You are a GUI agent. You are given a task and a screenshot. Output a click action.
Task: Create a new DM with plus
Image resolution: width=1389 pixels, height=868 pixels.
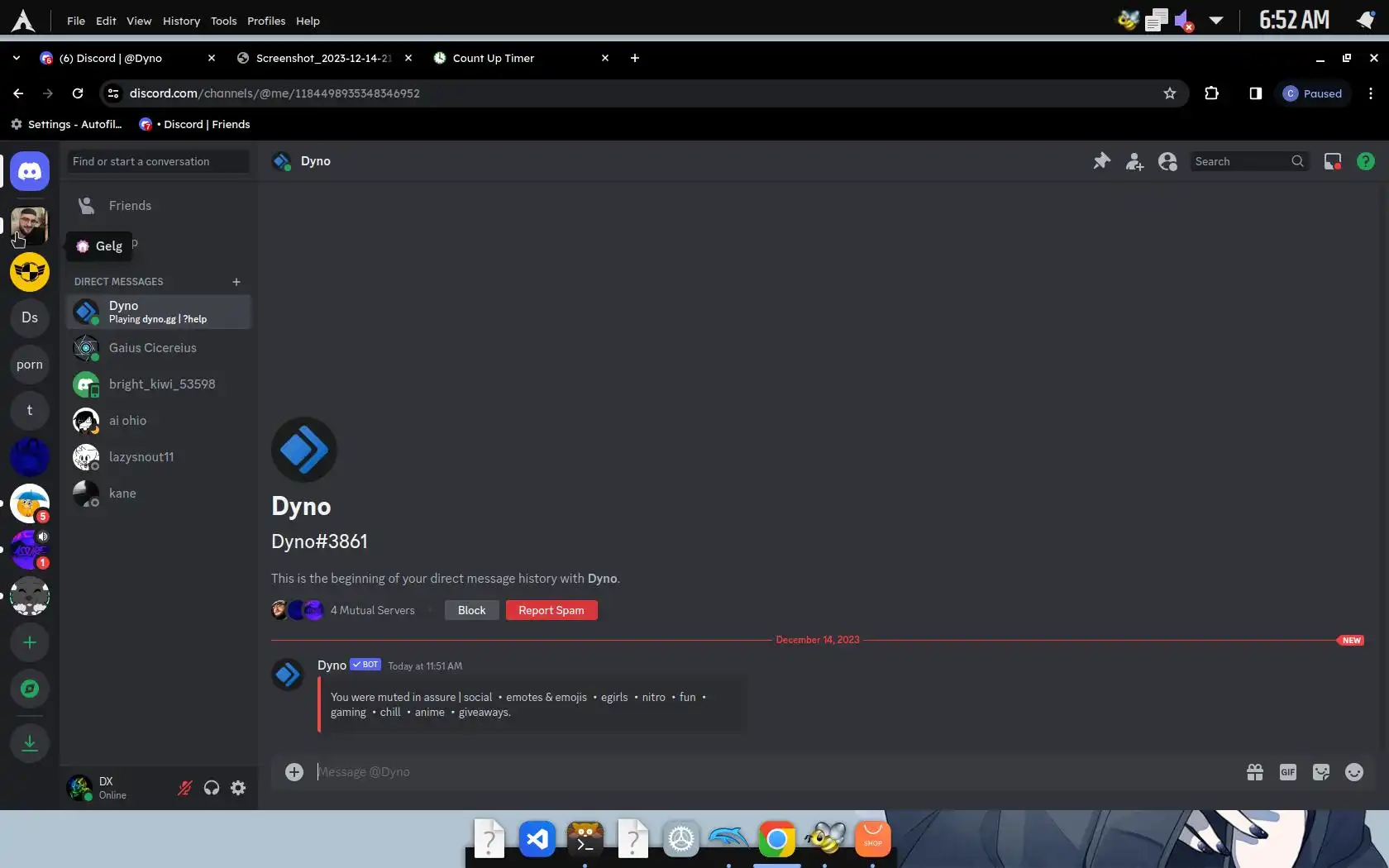point(236,282)
